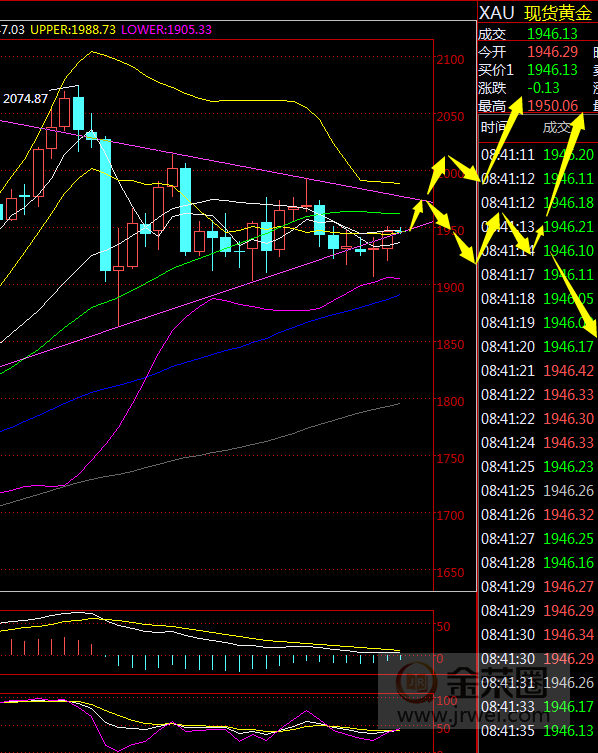The width and height of the screenshot is (598, 753).
Task: Click the UPPER:1988.73 Bollinger label
Action: point(73,30)
